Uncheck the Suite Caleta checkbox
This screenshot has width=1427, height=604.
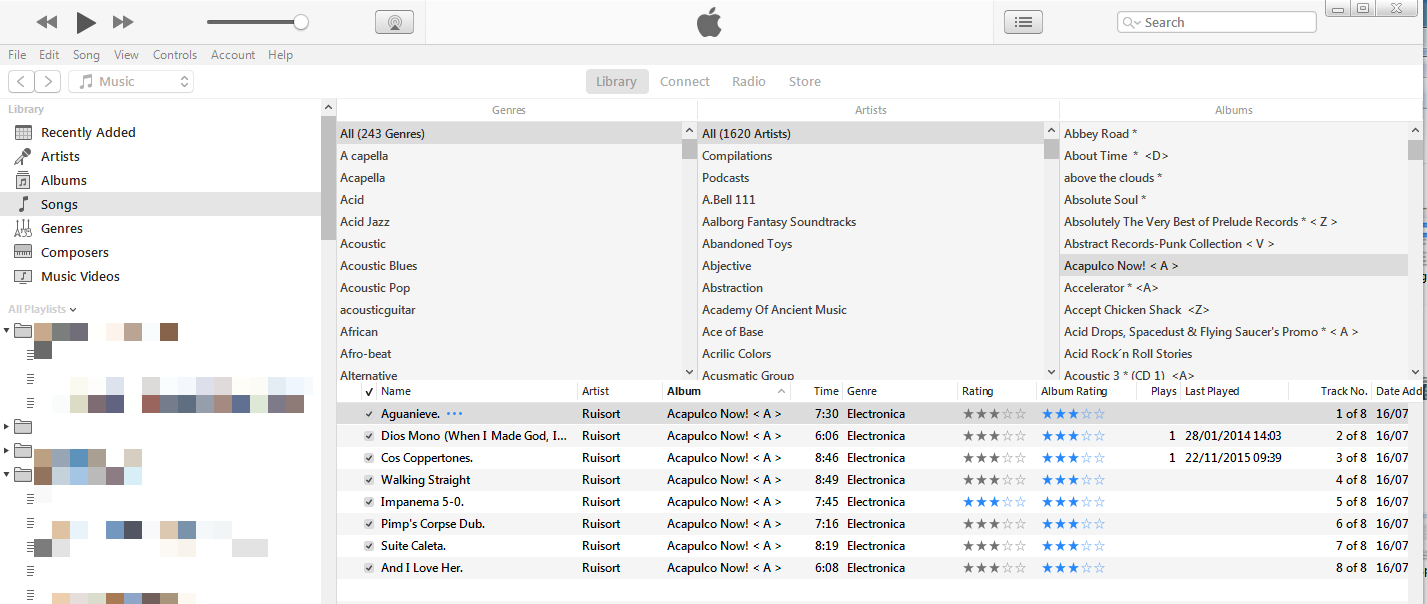point(369,546)
